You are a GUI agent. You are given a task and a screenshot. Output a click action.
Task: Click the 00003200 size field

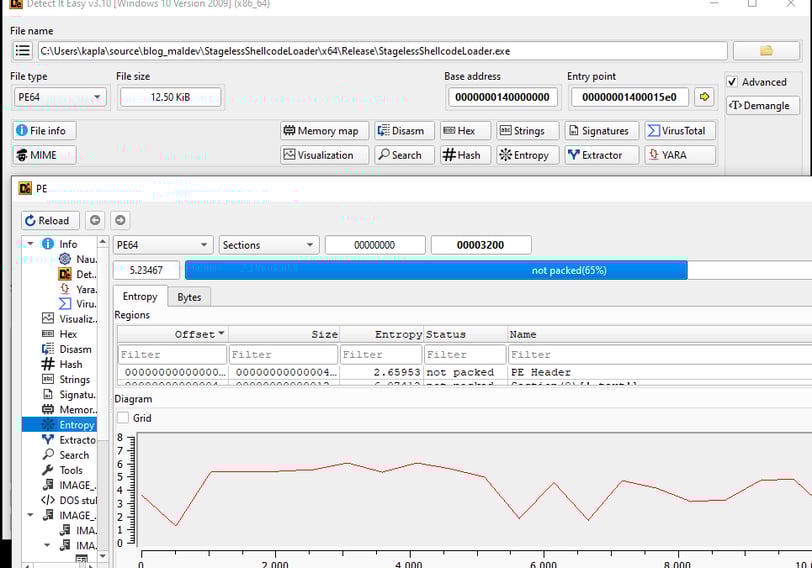[481, 245]
